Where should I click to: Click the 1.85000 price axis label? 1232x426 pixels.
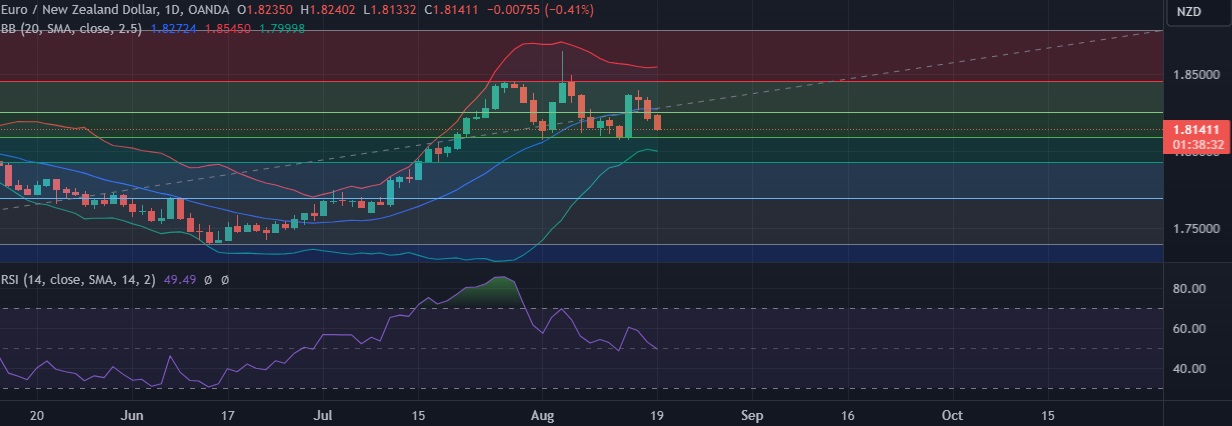(1196, 75)
